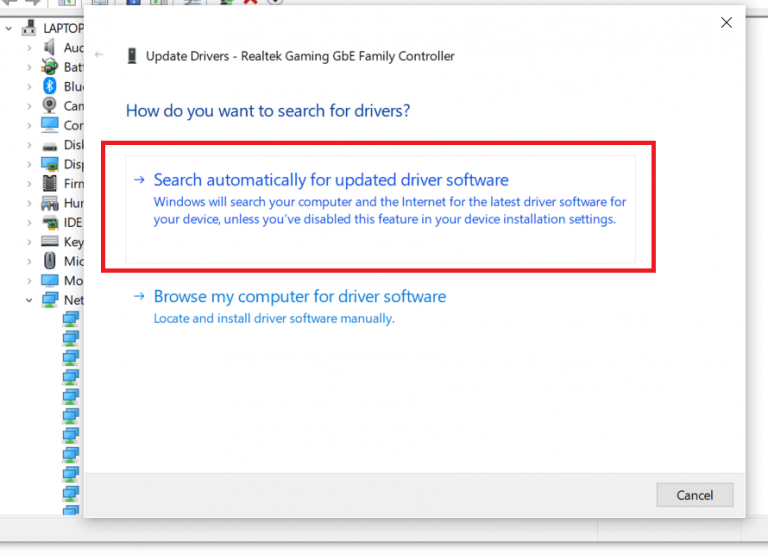Select the Monitors category icon
768x555 pixels.
point(49,280)
